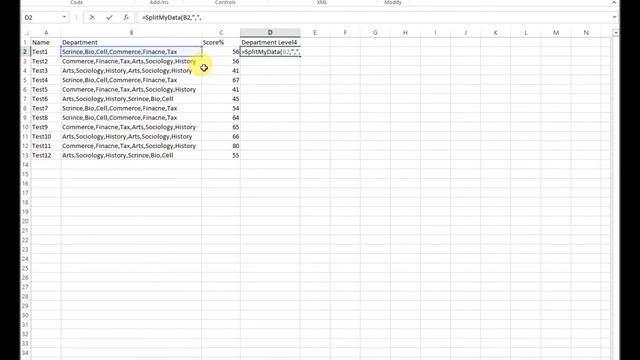Viewport: 640px width, 360px height.
Task: Open the Name Box dropdown arrow
Action: [x=64, y=18]
